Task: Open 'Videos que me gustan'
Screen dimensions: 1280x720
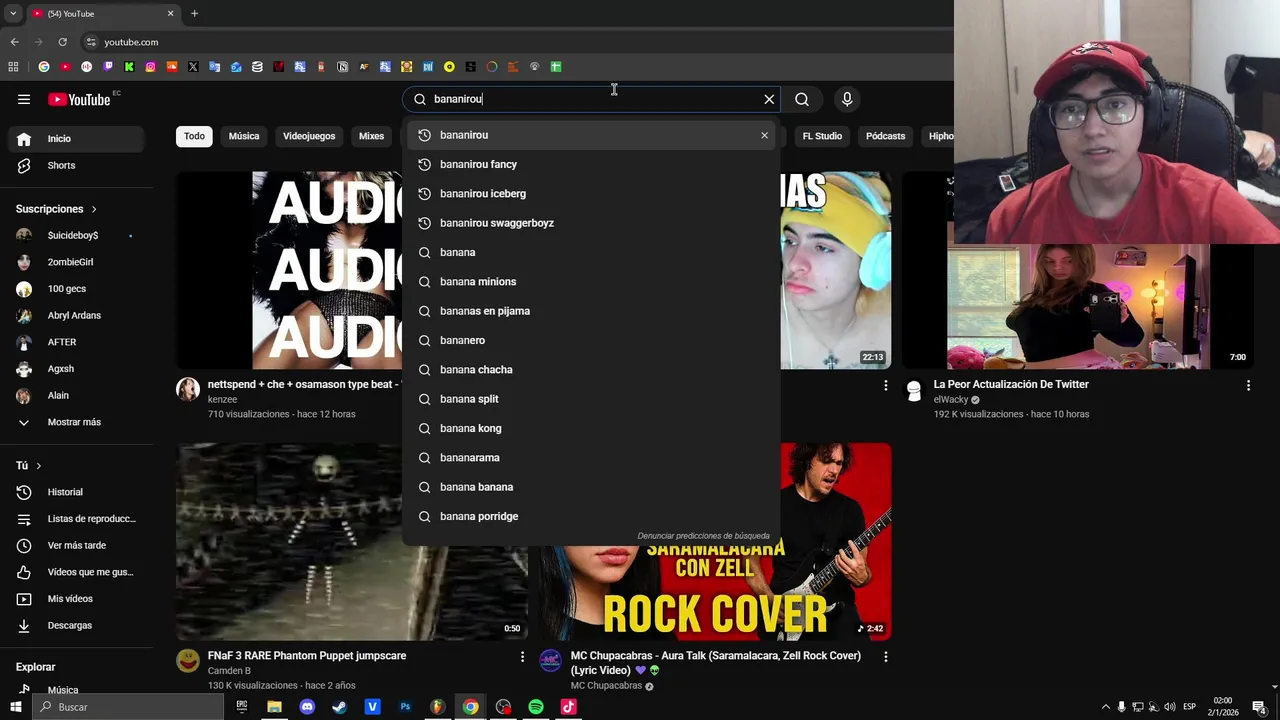Action: [76, 572]
